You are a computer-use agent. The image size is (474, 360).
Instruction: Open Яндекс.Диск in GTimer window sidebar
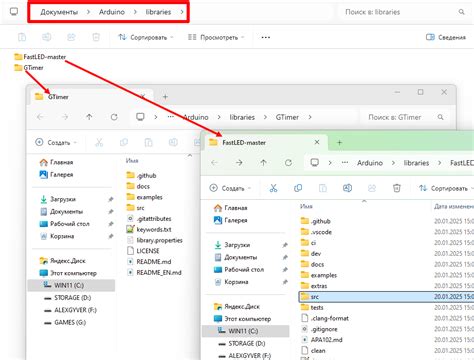(62, 261)
